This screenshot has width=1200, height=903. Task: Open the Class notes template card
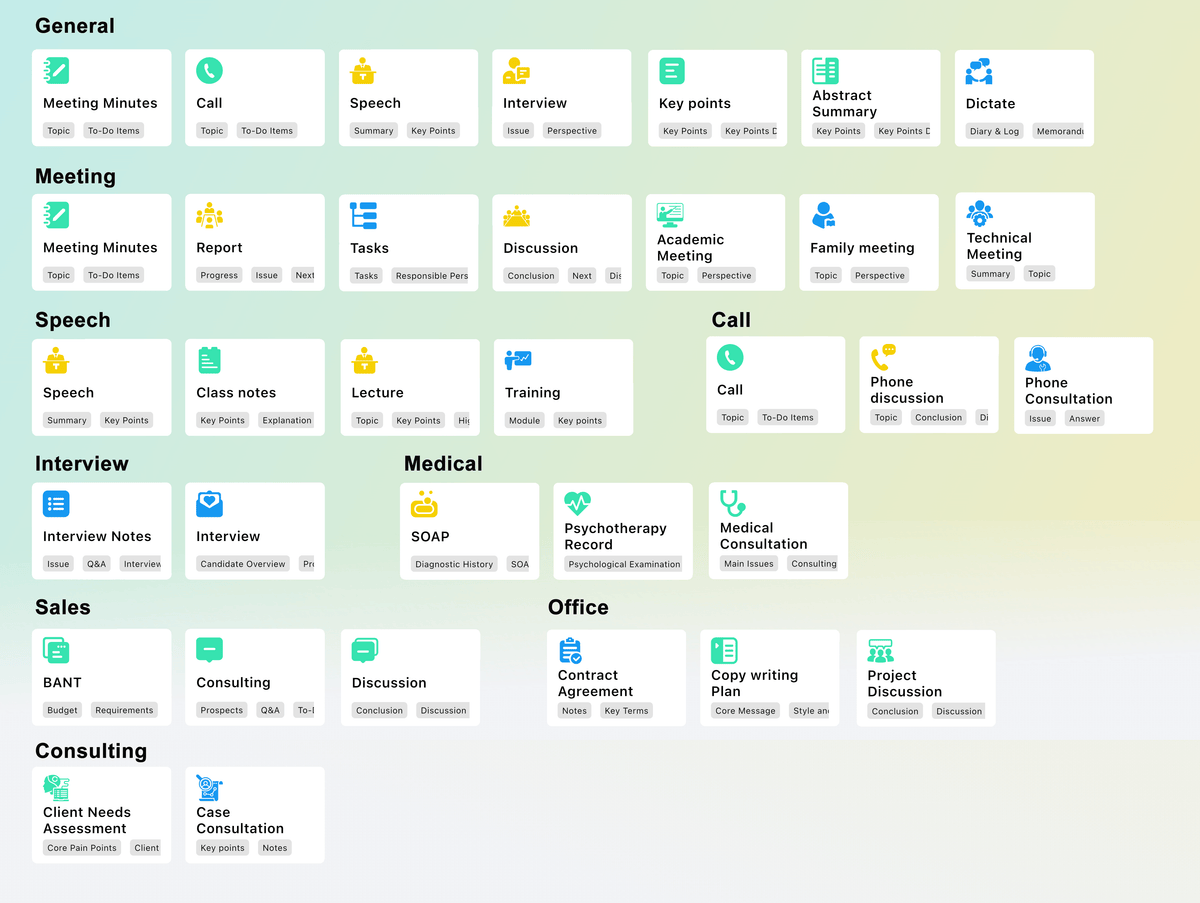[255, 387]
